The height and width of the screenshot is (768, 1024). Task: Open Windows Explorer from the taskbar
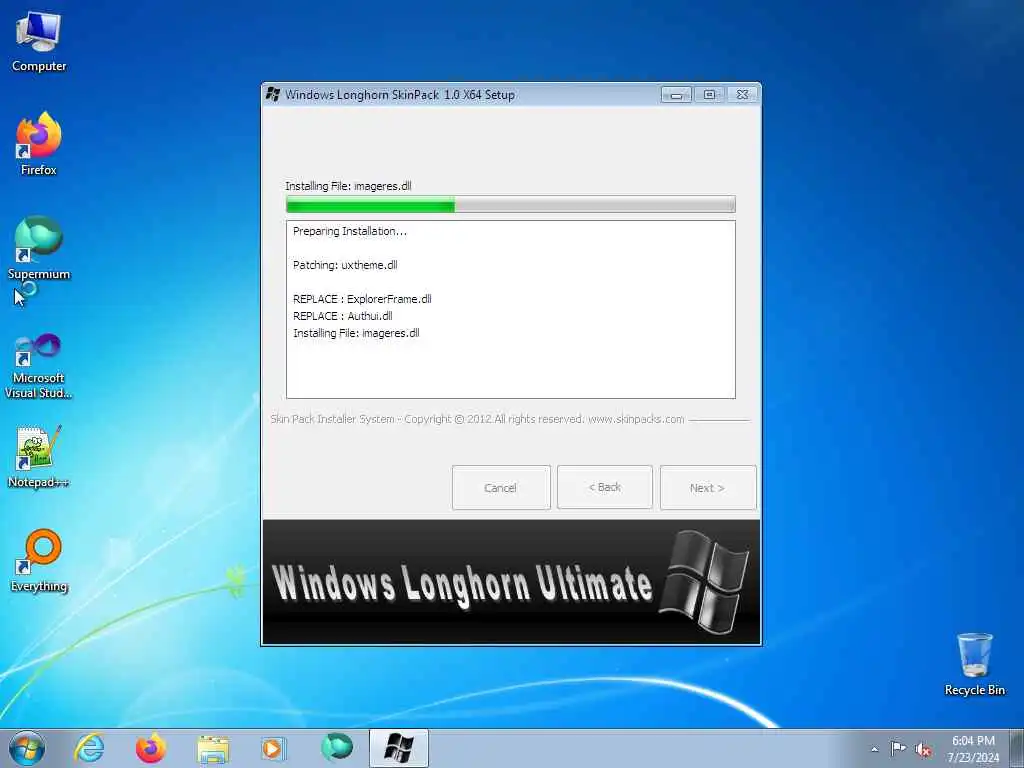point(213,748)
